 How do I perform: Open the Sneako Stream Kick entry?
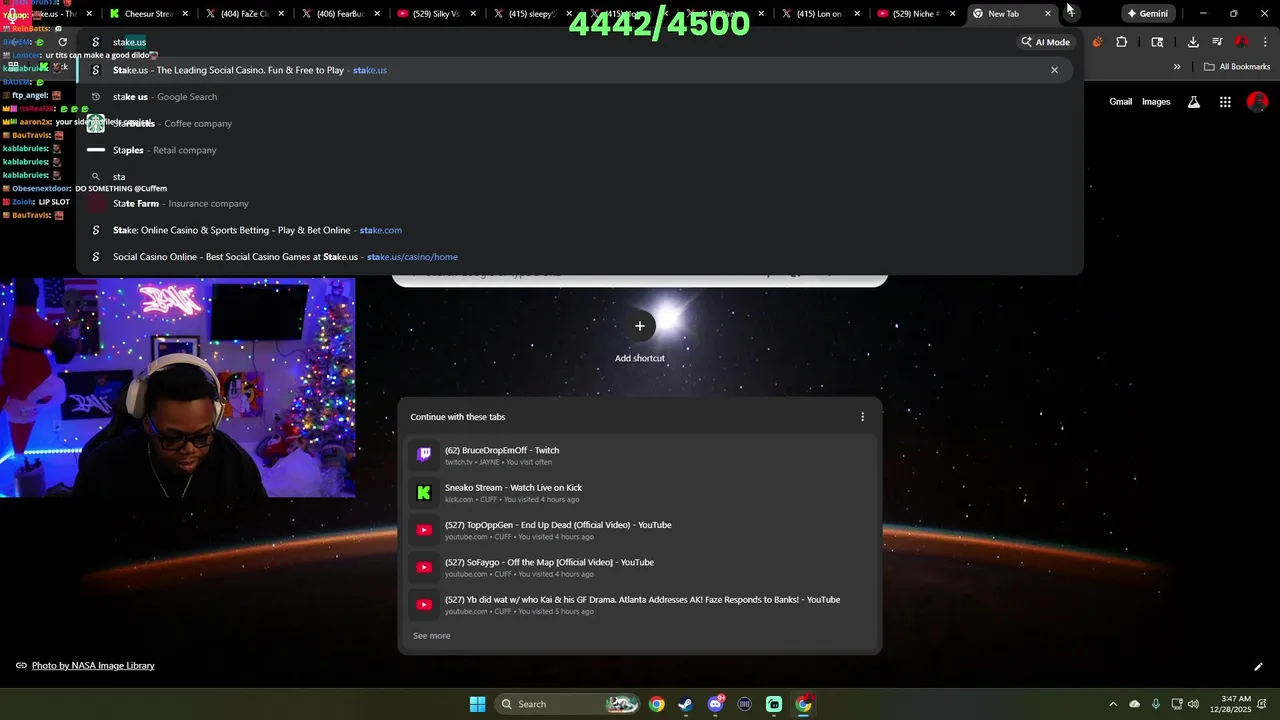pos(640,493)
